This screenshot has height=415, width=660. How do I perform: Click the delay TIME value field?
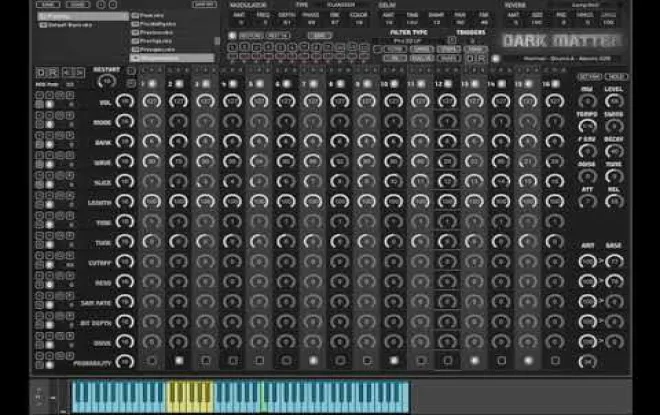coord(412,22)
